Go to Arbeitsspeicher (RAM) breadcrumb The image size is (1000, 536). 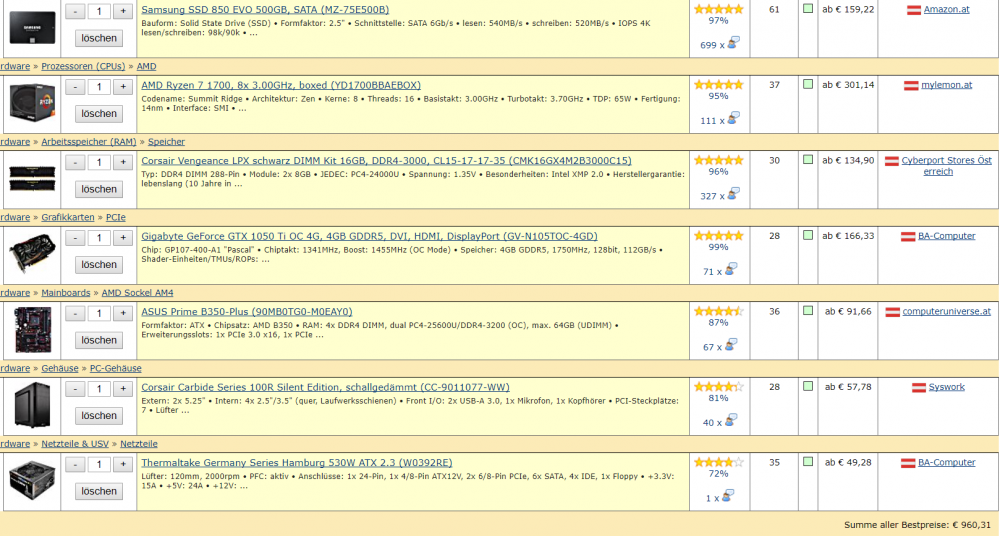[89, 142]
